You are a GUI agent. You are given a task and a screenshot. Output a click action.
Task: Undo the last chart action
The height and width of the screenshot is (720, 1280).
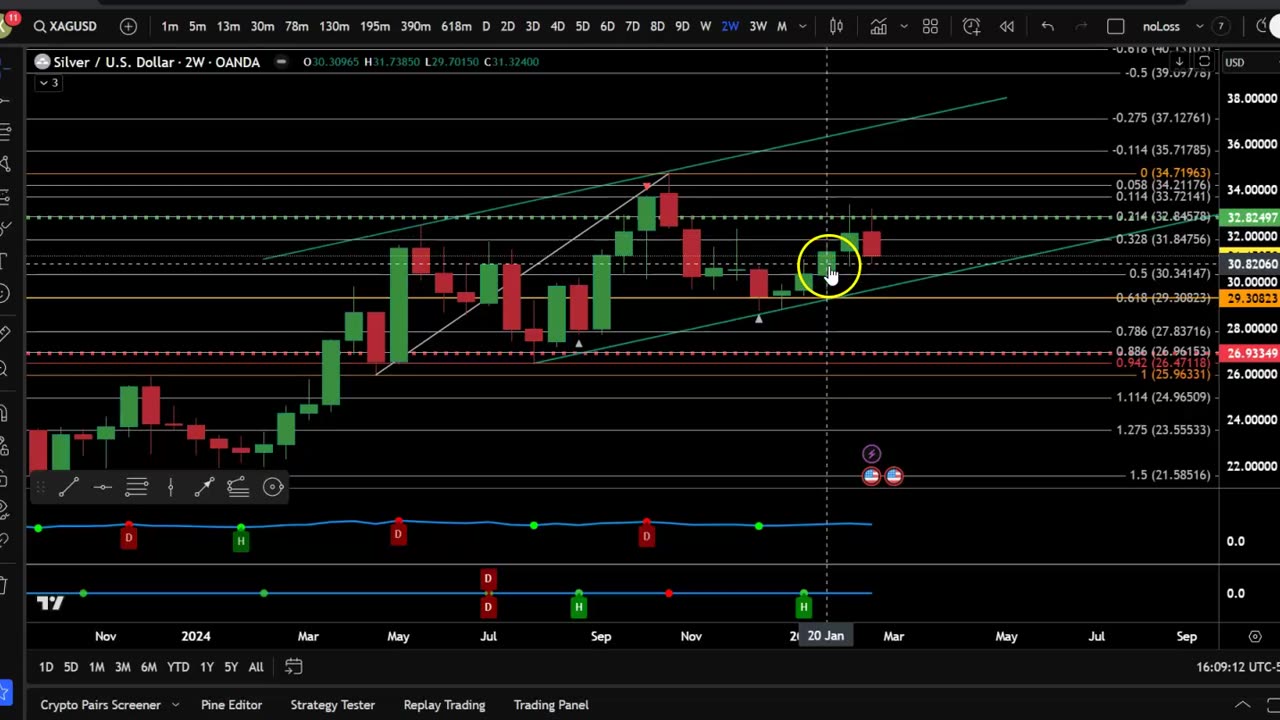point(1047,26)
